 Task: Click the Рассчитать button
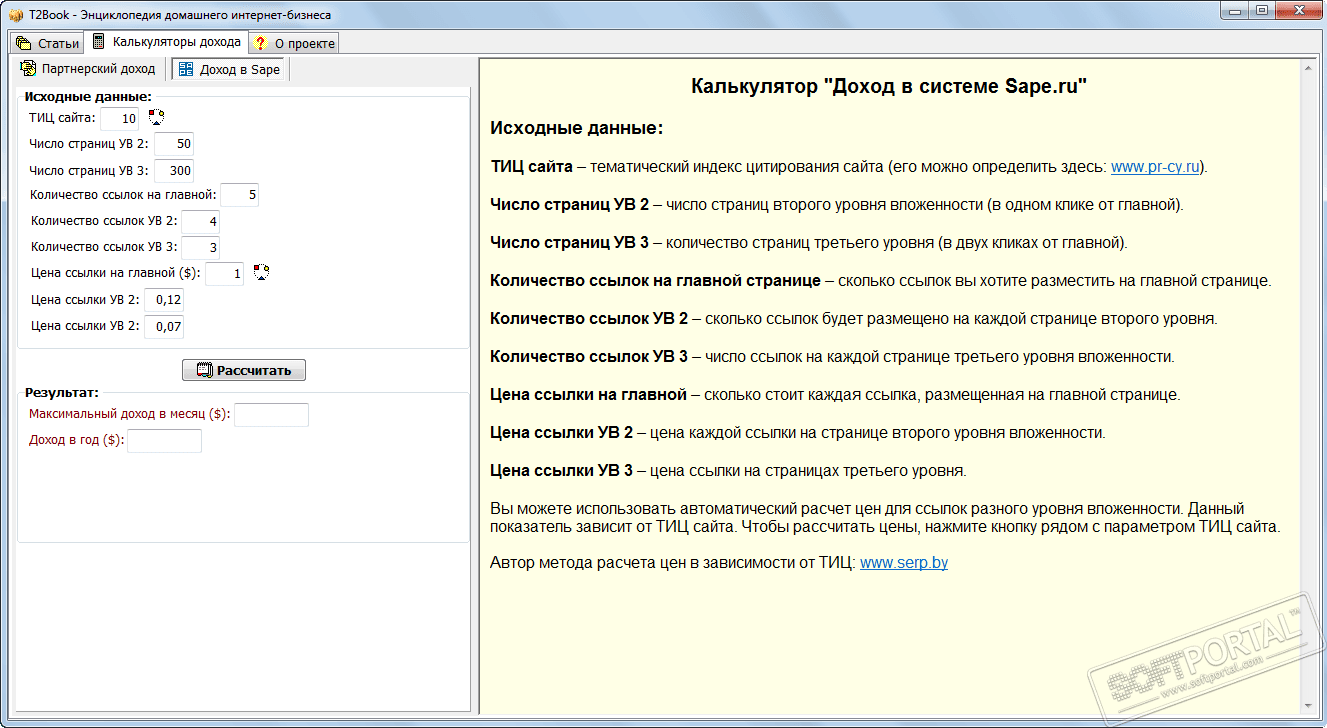(244, 370)
